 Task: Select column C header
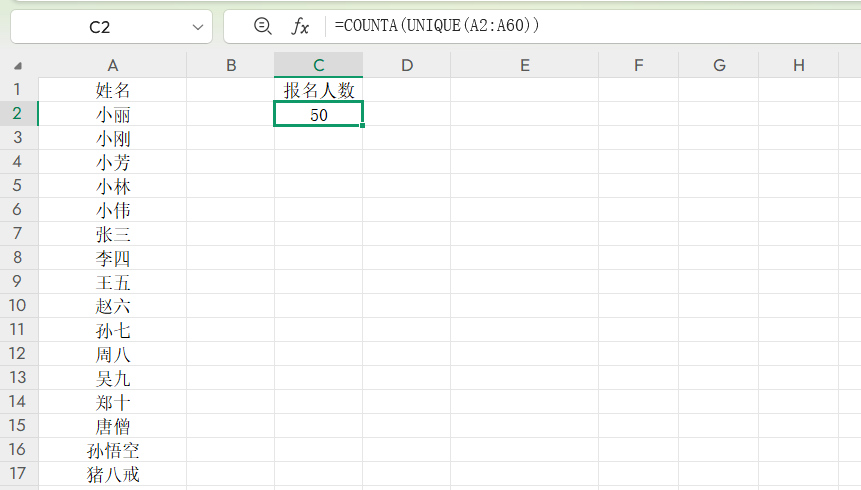(318, 66)
